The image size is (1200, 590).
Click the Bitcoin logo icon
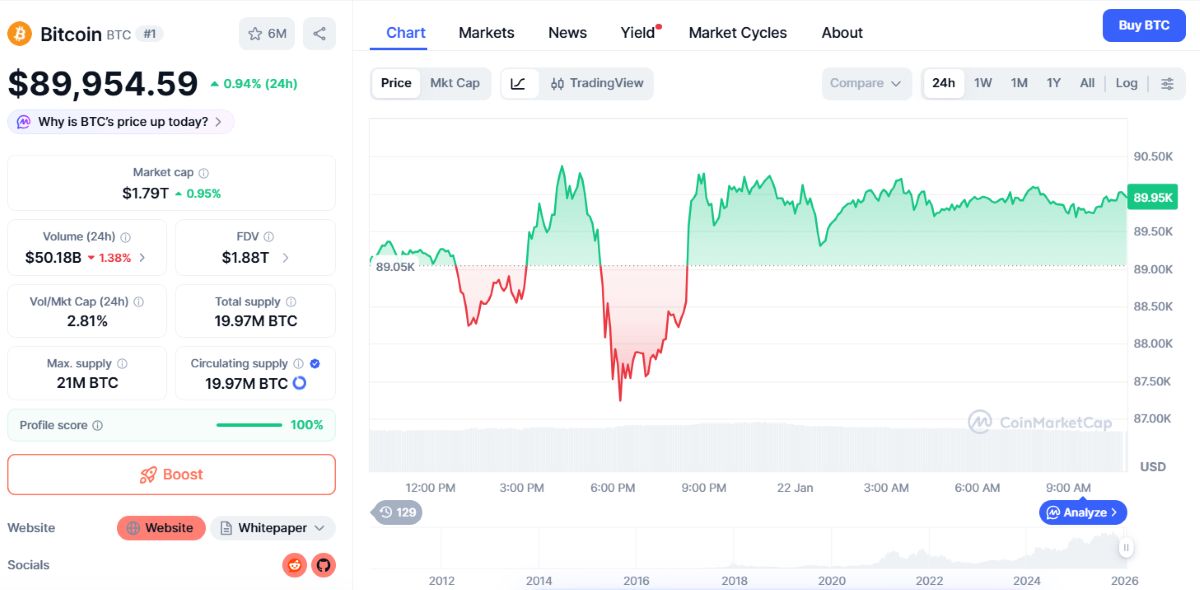19,34
